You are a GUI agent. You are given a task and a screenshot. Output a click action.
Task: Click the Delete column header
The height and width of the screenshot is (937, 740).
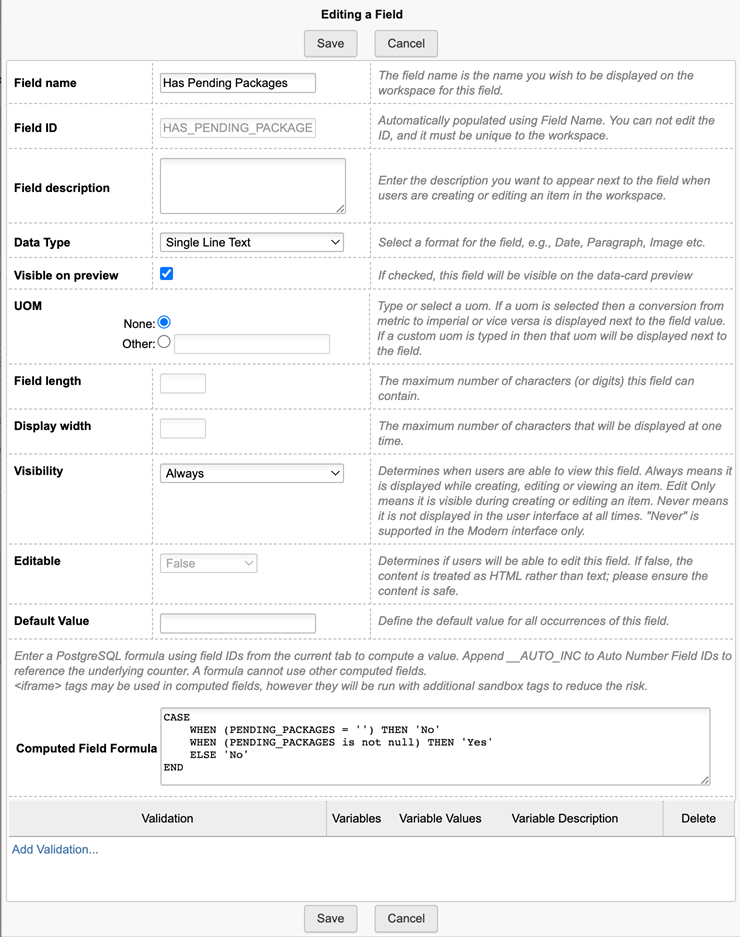(698, 819)
